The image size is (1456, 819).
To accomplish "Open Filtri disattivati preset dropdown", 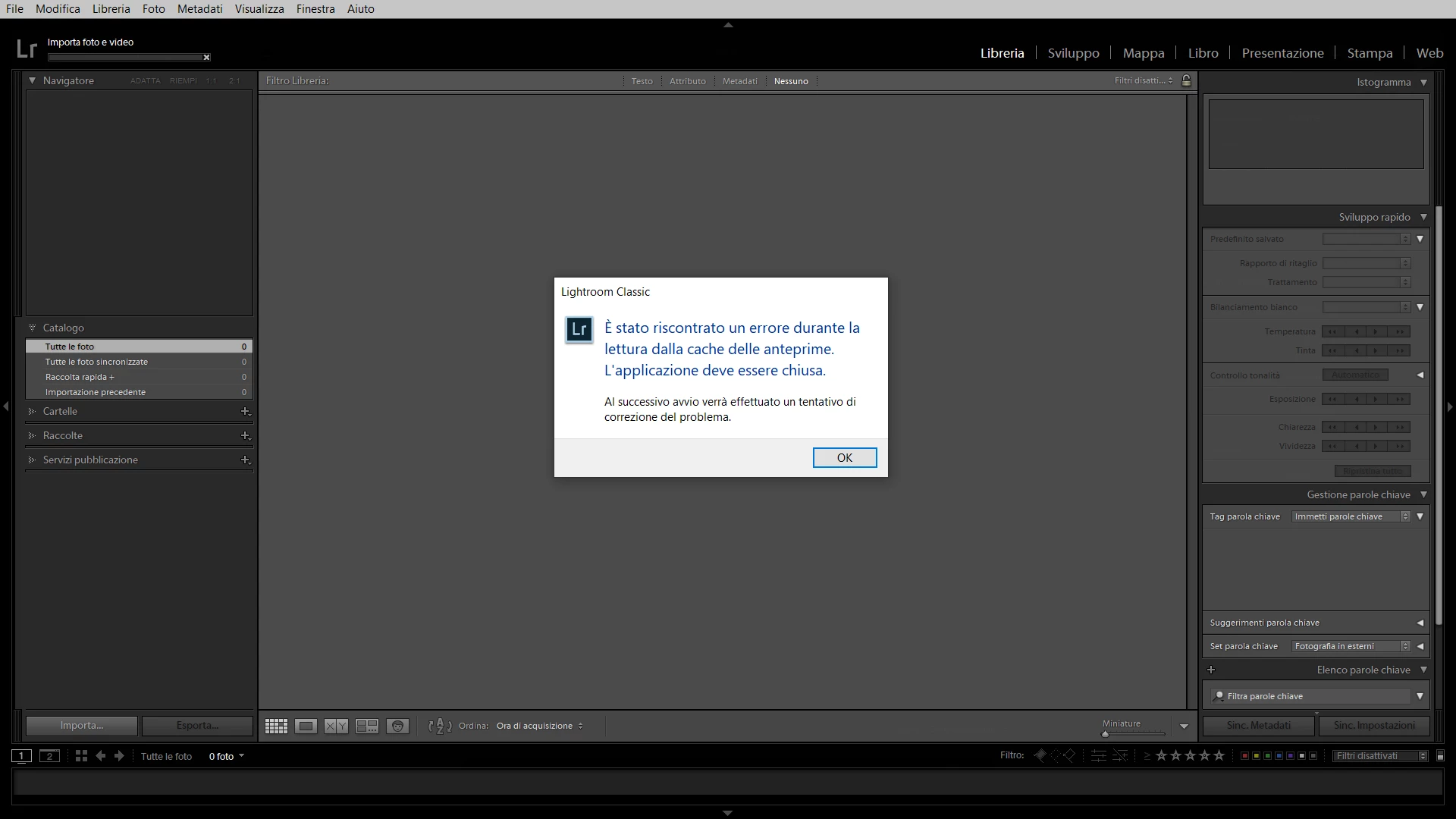I will click(1380, 756).
